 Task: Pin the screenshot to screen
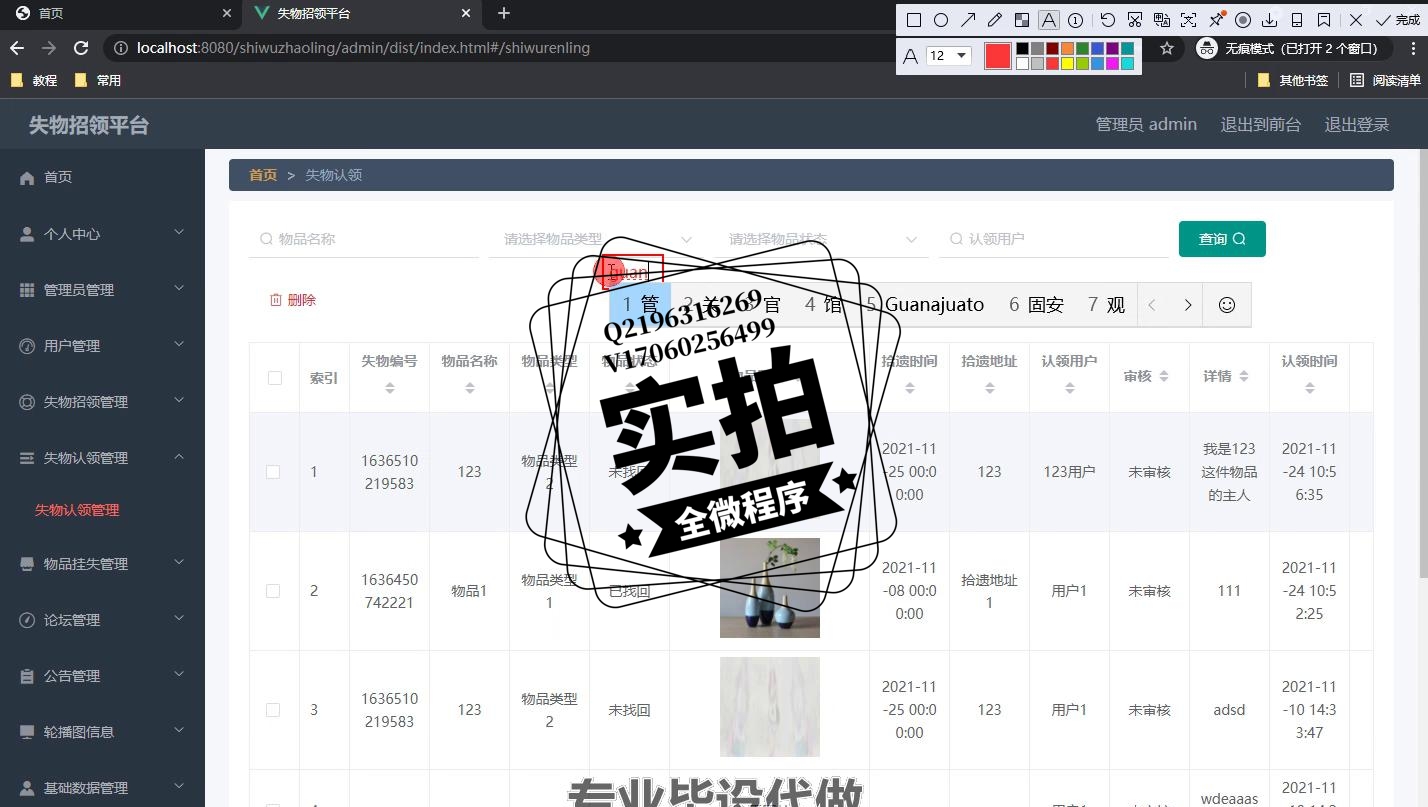[1216, 20]
